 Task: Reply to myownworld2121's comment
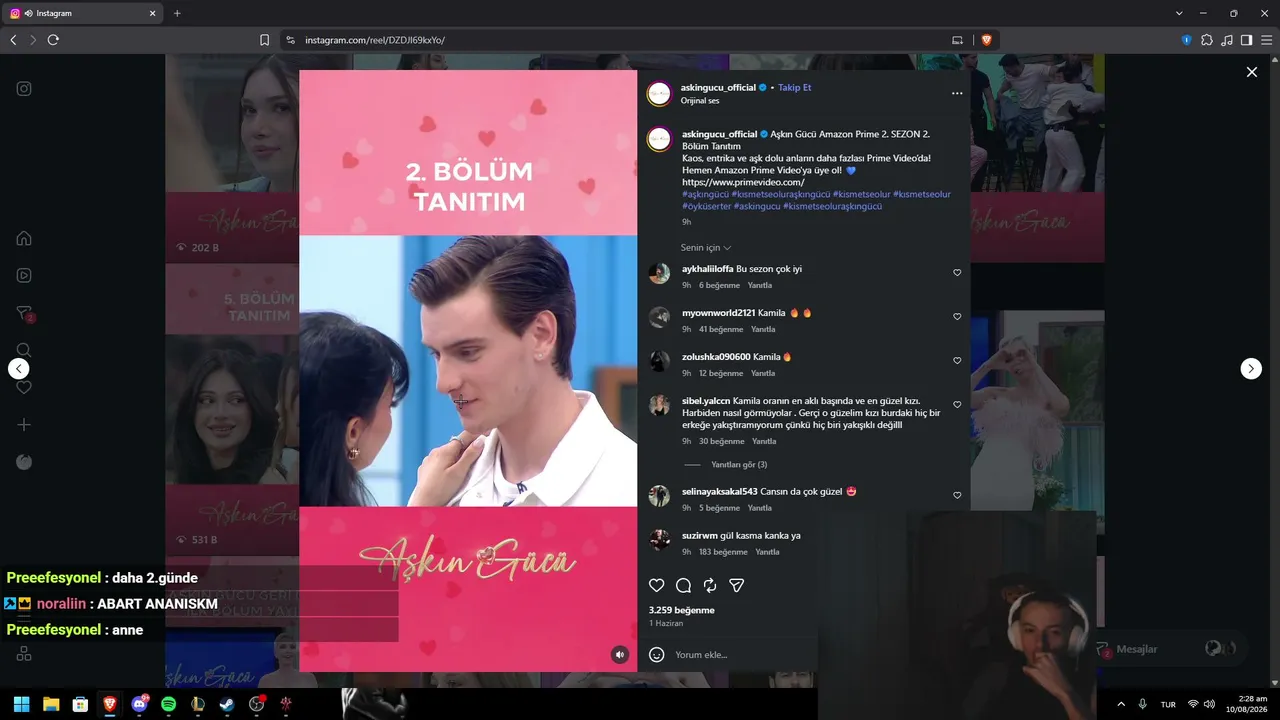[763, 330]
